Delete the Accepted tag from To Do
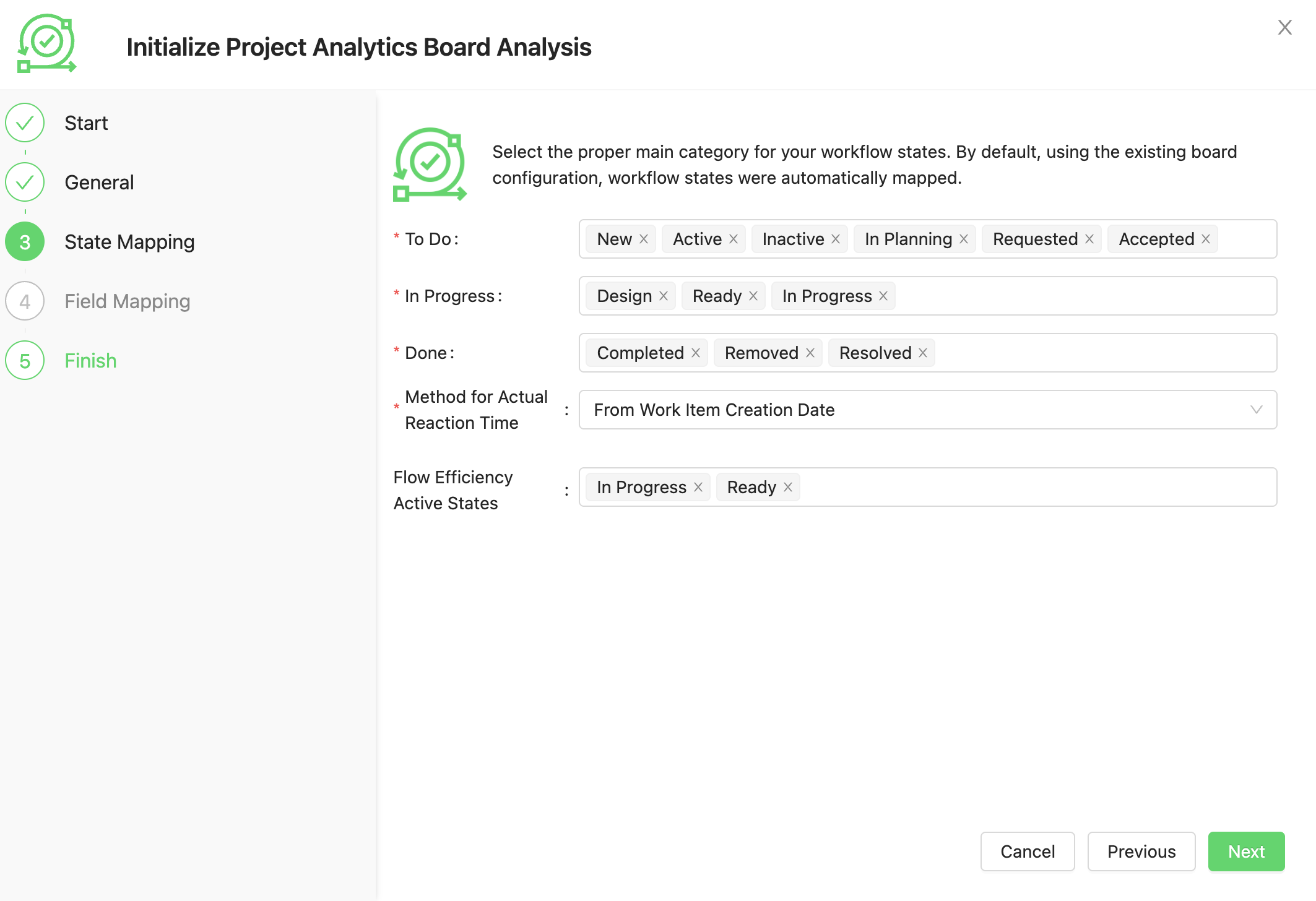Screen dimensions: 1316x901 [1206, 239]
